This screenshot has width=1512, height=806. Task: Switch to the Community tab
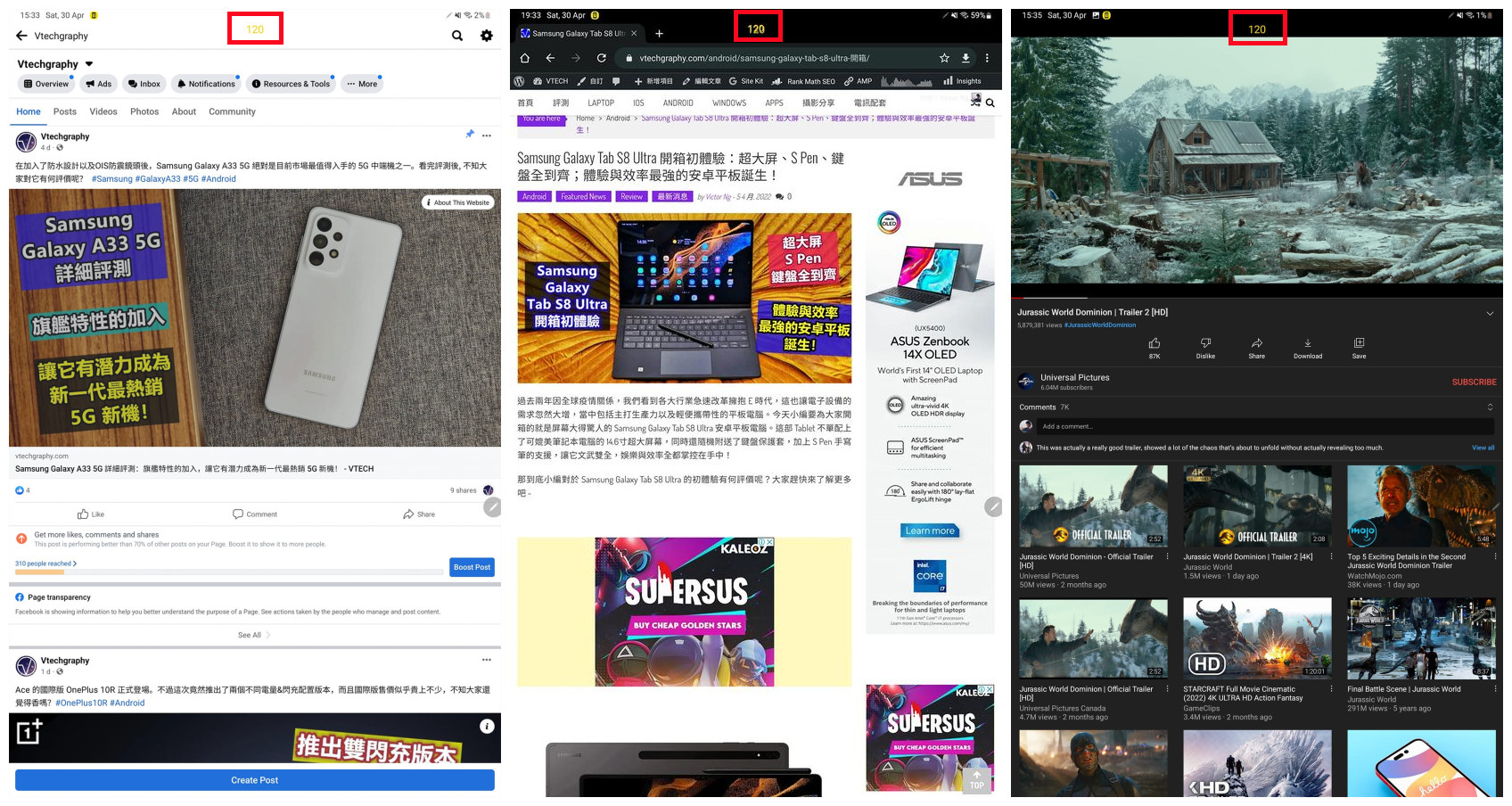232,111
